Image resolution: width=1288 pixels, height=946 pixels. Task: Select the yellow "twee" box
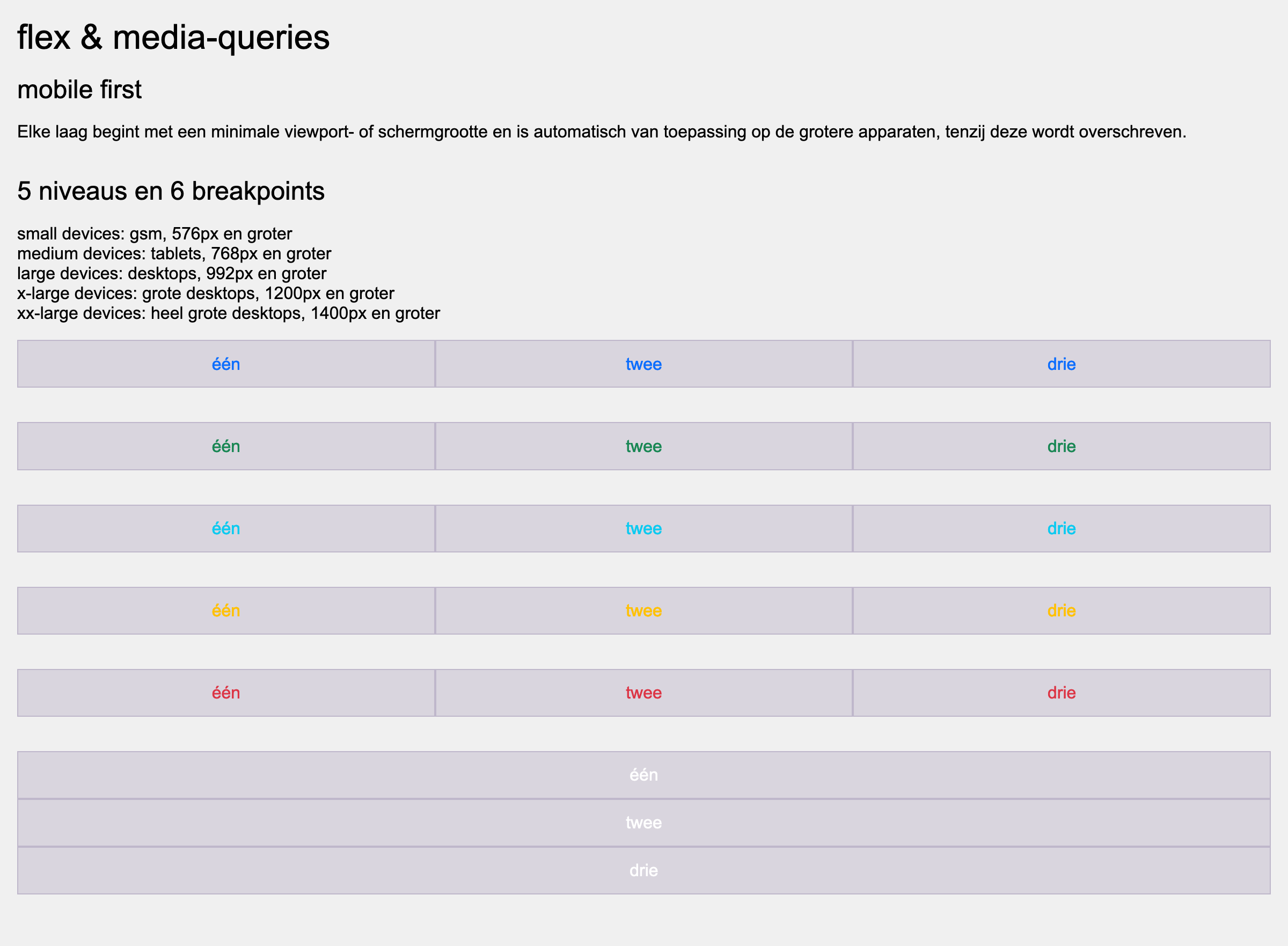(x=643, y=610)
